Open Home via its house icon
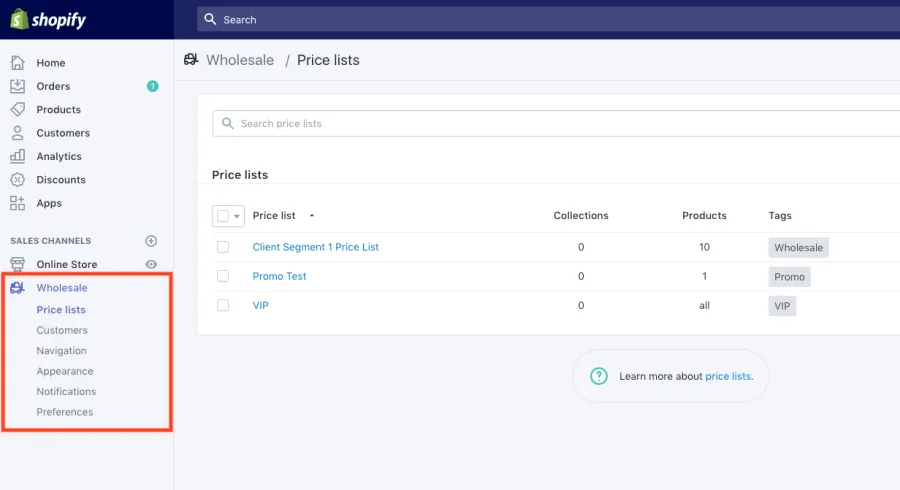 tap(17, 62)
